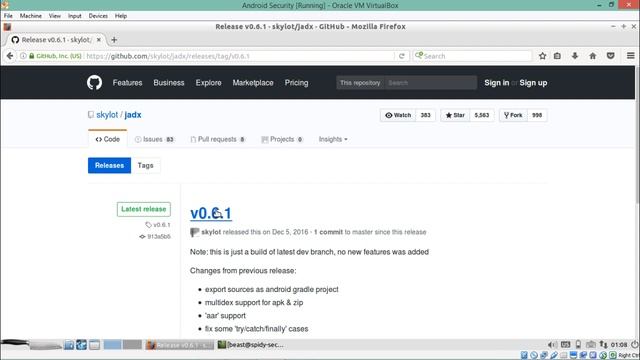Open the Pricing link in GitHub header
Viewport: 640px width, 360px height.
tap(296, 82)
